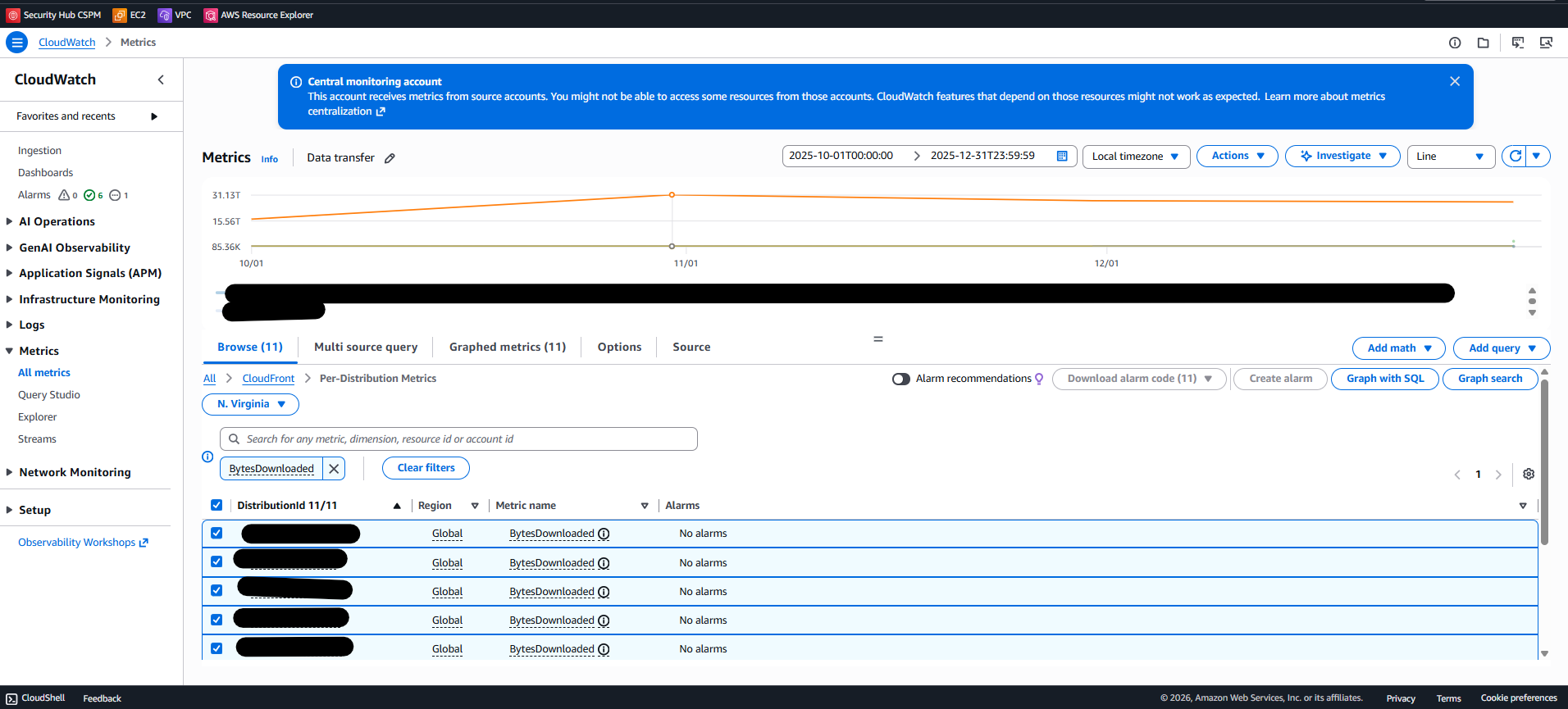
Task: Click the resize handle between graph and table
Action: 878,339
